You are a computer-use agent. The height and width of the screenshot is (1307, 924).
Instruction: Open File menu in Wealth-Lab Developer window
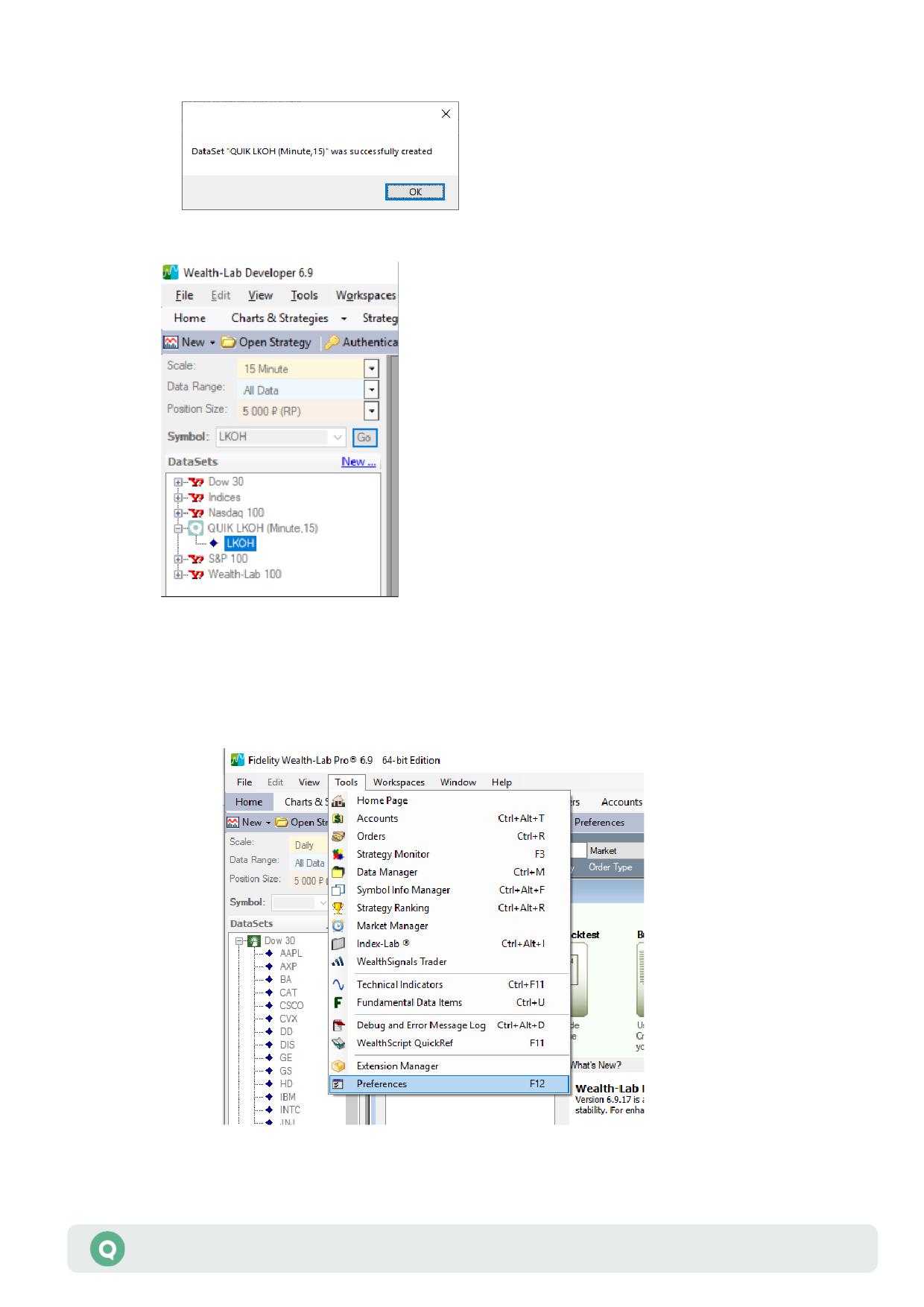[x=184, y=295]
